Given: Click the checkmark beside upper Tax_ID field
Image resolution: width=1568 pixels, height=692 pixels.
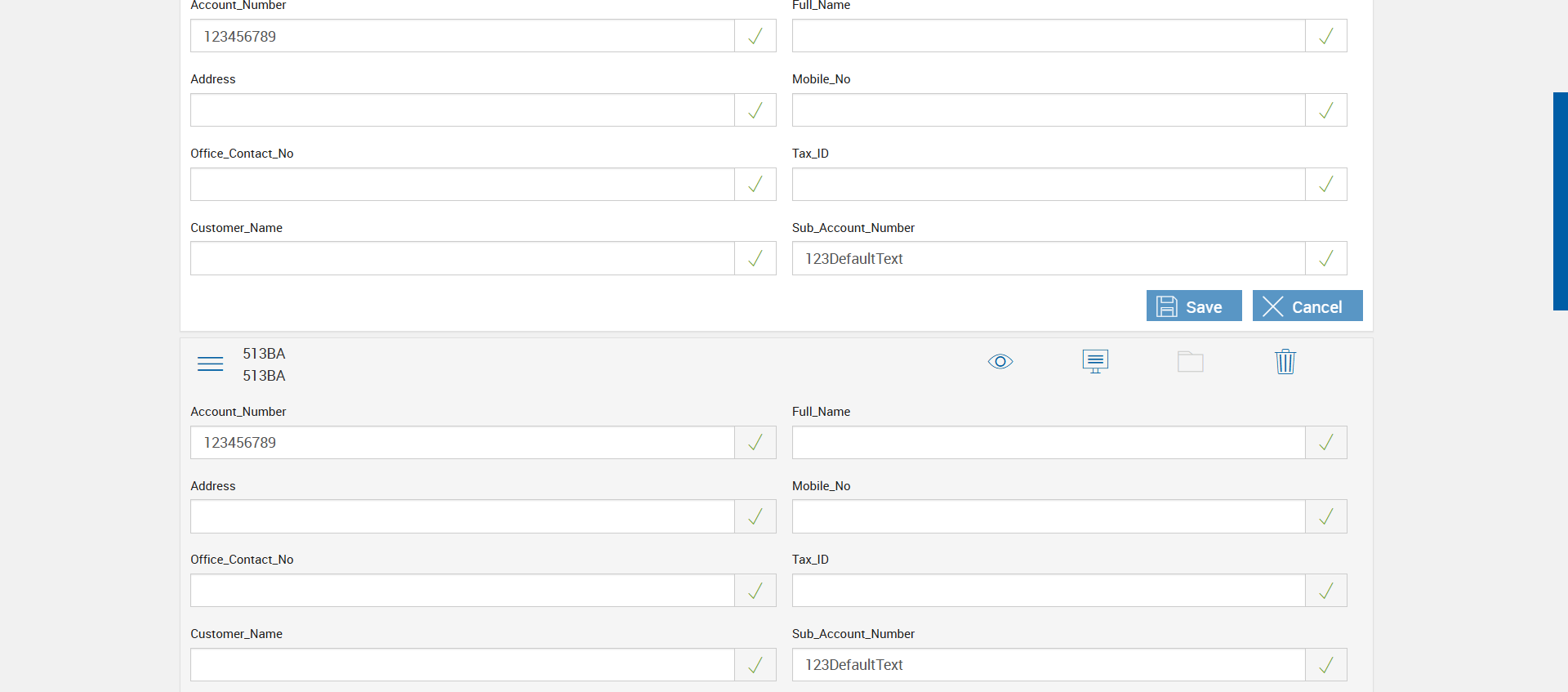Looking at the screenshot, I should [1325, 185].
